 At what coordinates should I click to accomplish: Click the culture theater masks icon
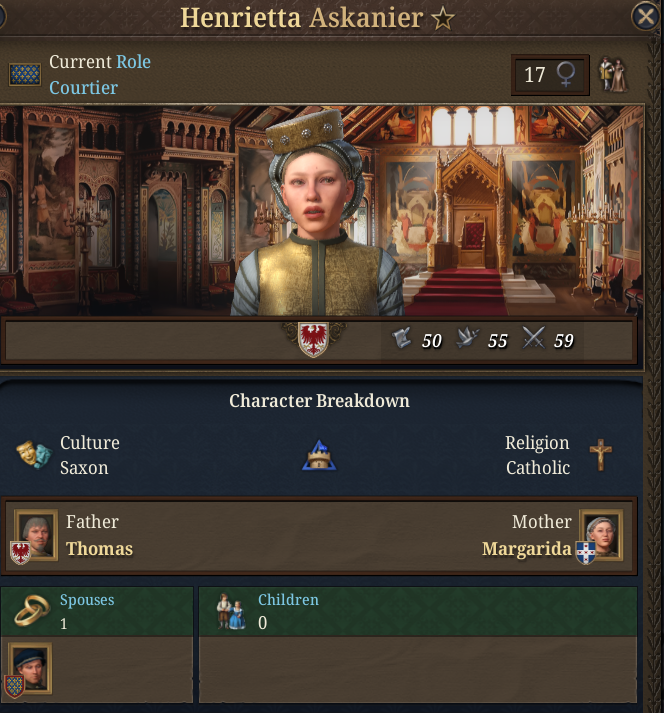(x=34, y=455)
